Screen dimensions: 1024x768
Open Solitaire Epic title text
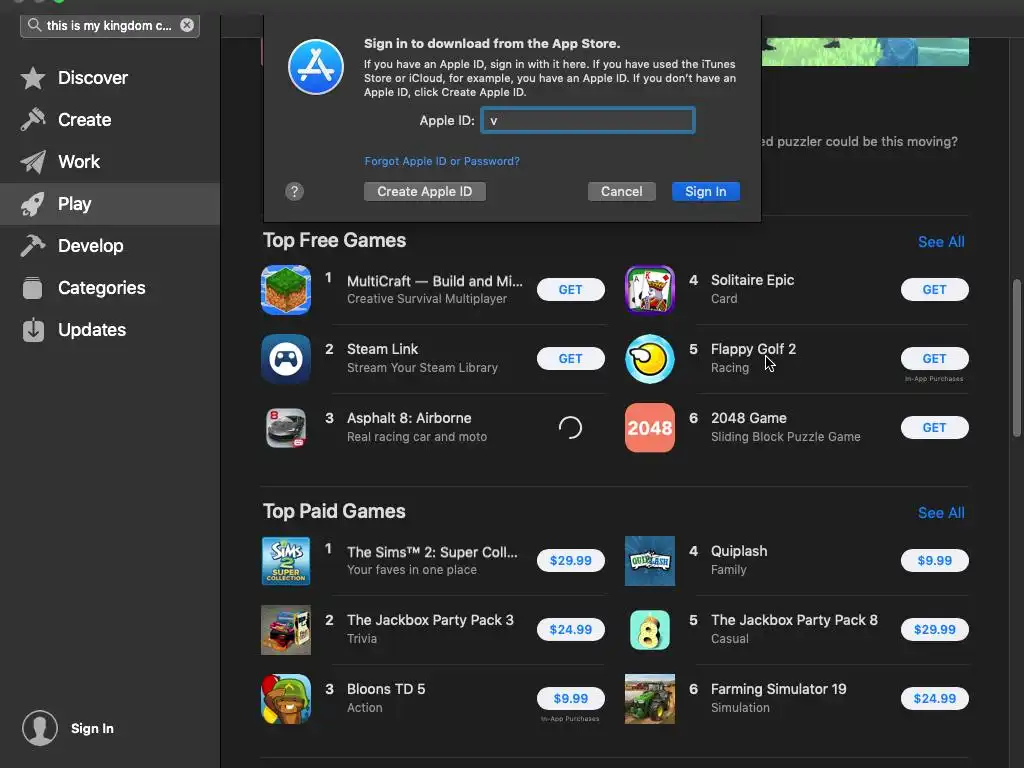752,280
